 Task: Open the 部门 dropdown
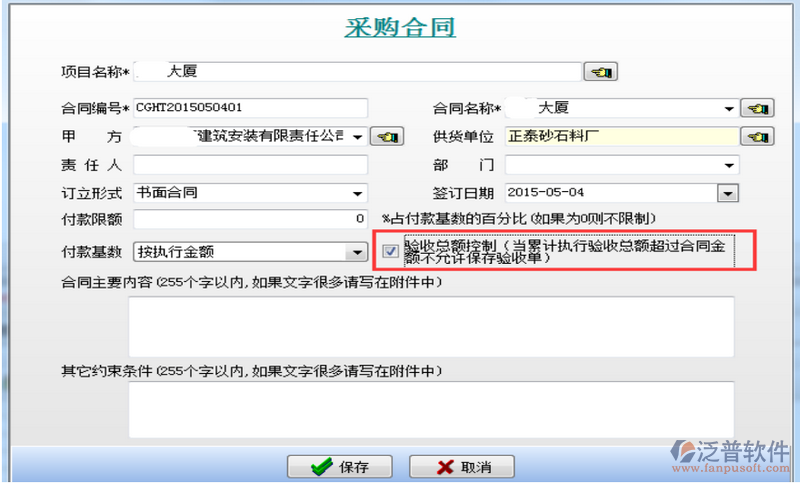[x=729, y=165]
